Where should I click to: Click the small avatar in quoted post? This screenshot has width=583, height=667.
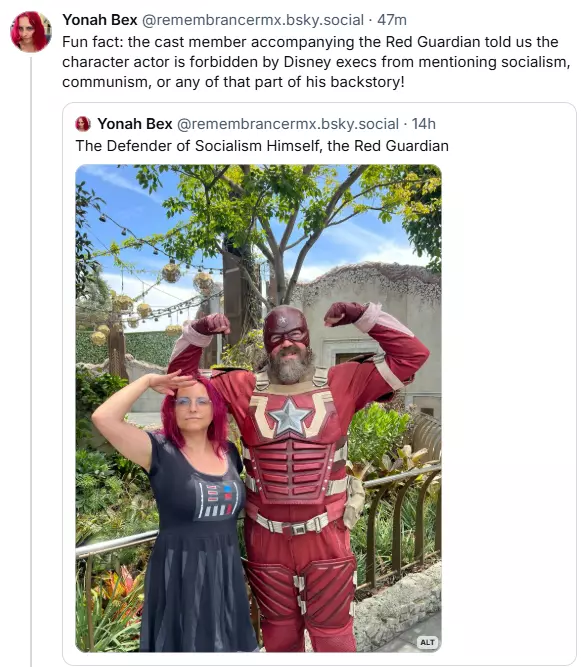[x=83, y=124]
